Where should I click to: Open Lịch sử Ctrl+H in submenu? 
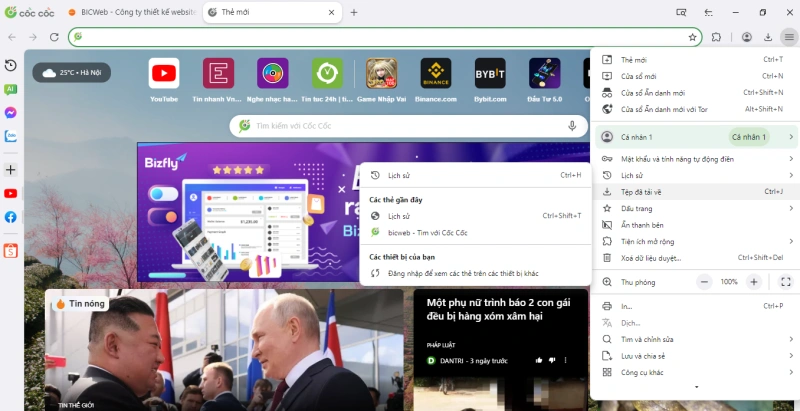click(476, 175)
